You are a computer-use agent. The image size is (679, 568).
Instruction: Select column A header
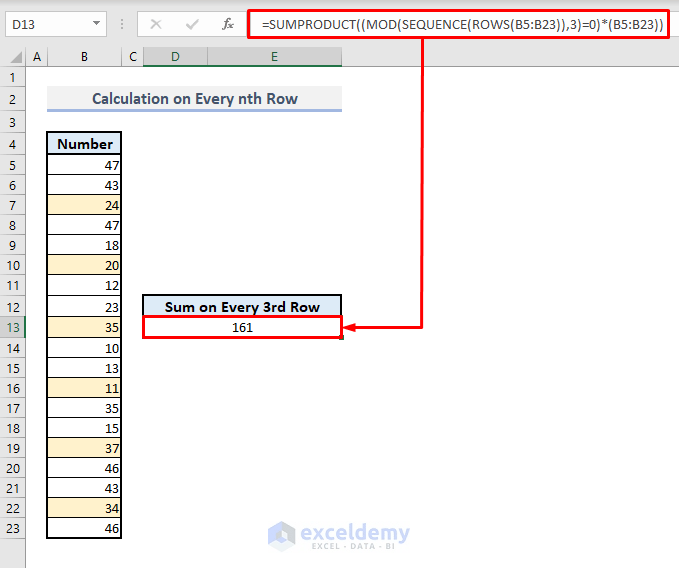coord(37,57)
